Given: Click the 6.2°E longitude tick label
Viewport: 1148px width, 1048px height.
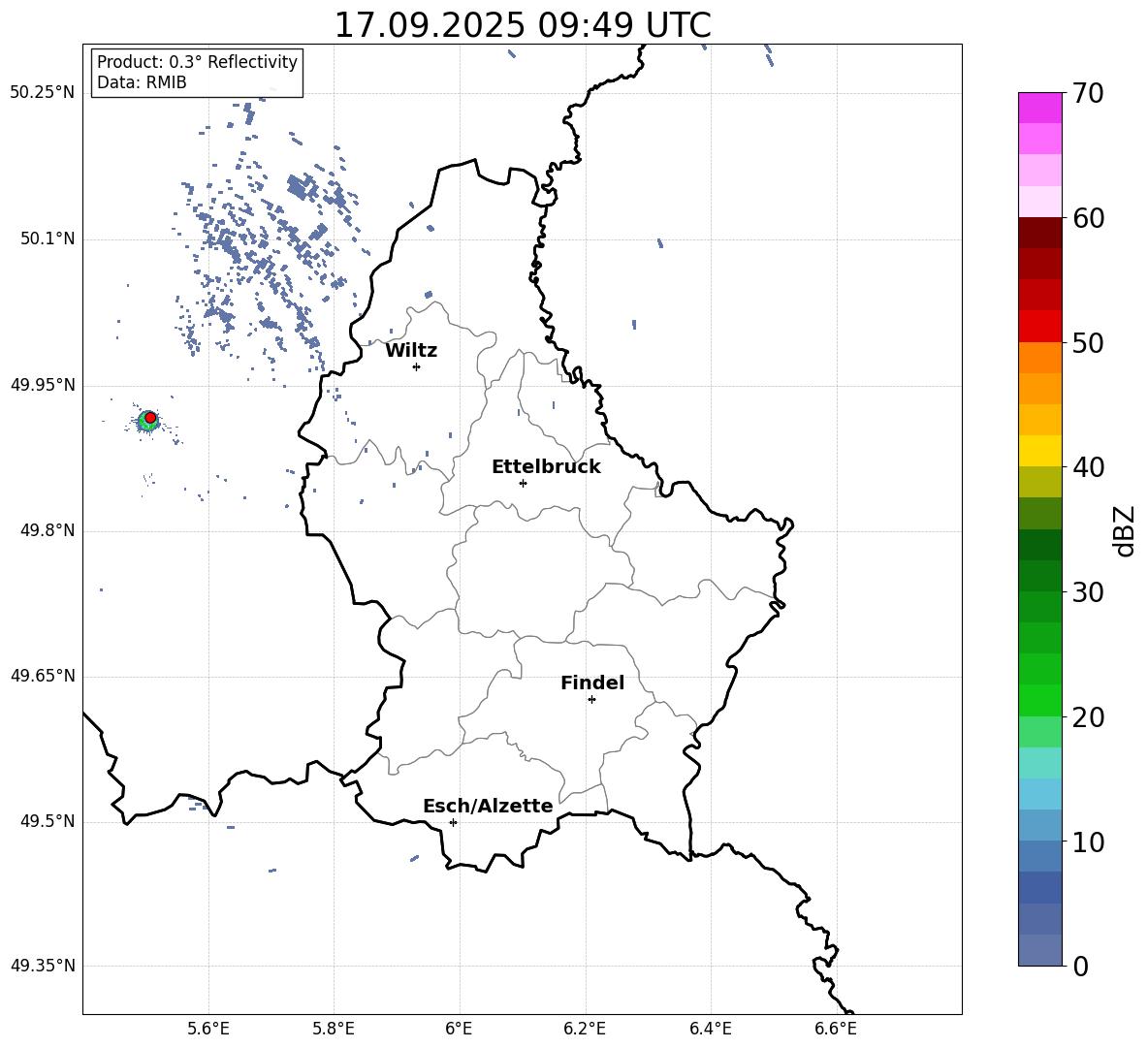Looking at the screenshot, I should point(585,1029).
